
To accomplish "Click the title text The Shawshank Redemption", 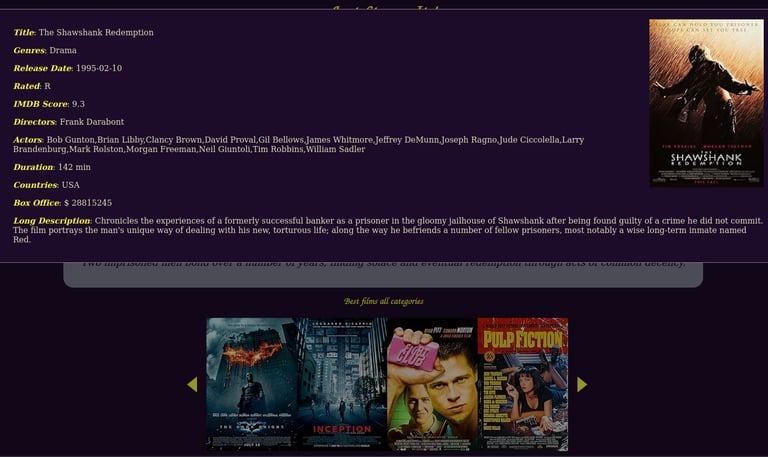I will coord(96,32).
